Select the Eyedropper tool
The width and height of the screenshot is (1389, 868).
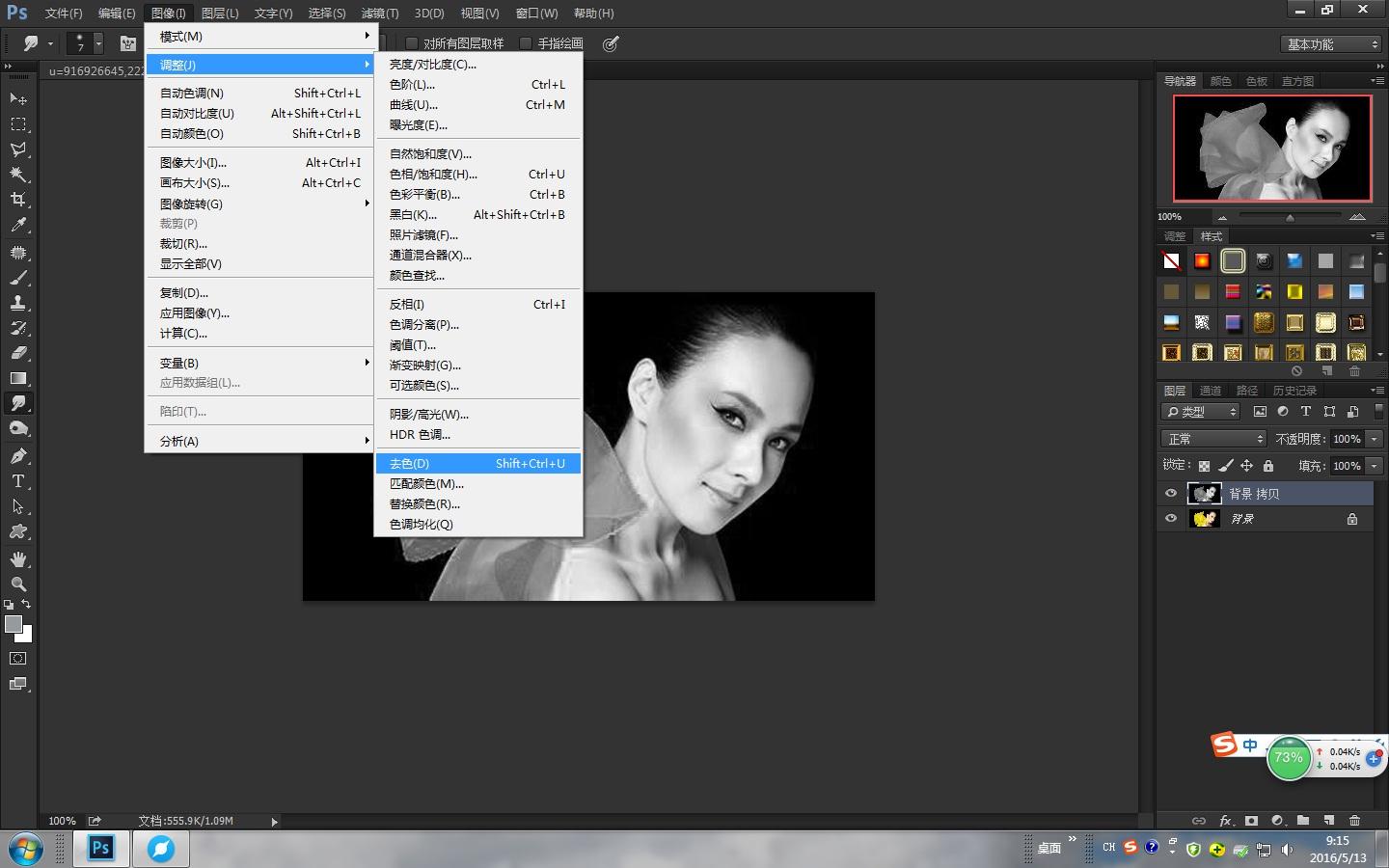18,224
